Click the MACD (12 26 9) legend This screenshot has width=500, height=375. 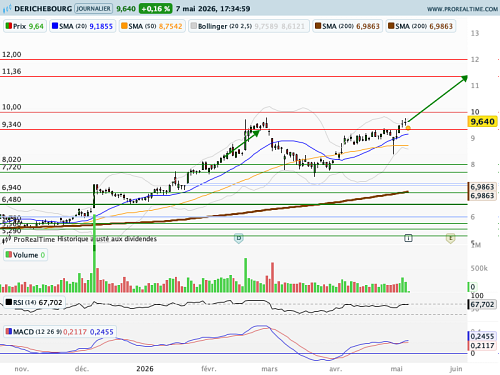(x=60, y=332)
